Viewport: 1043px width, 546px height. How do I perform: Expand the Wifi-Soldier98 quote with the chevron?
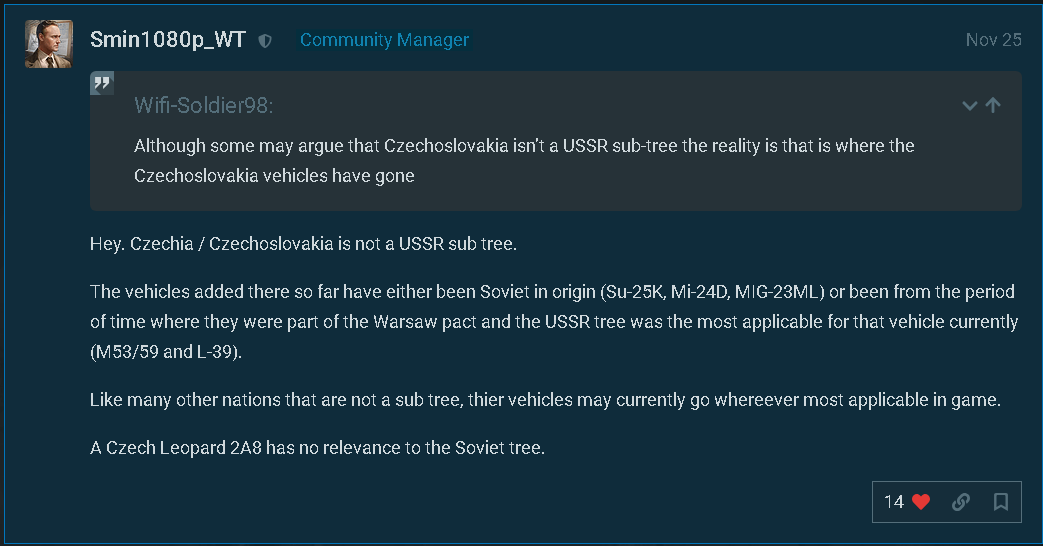(969, 105)
